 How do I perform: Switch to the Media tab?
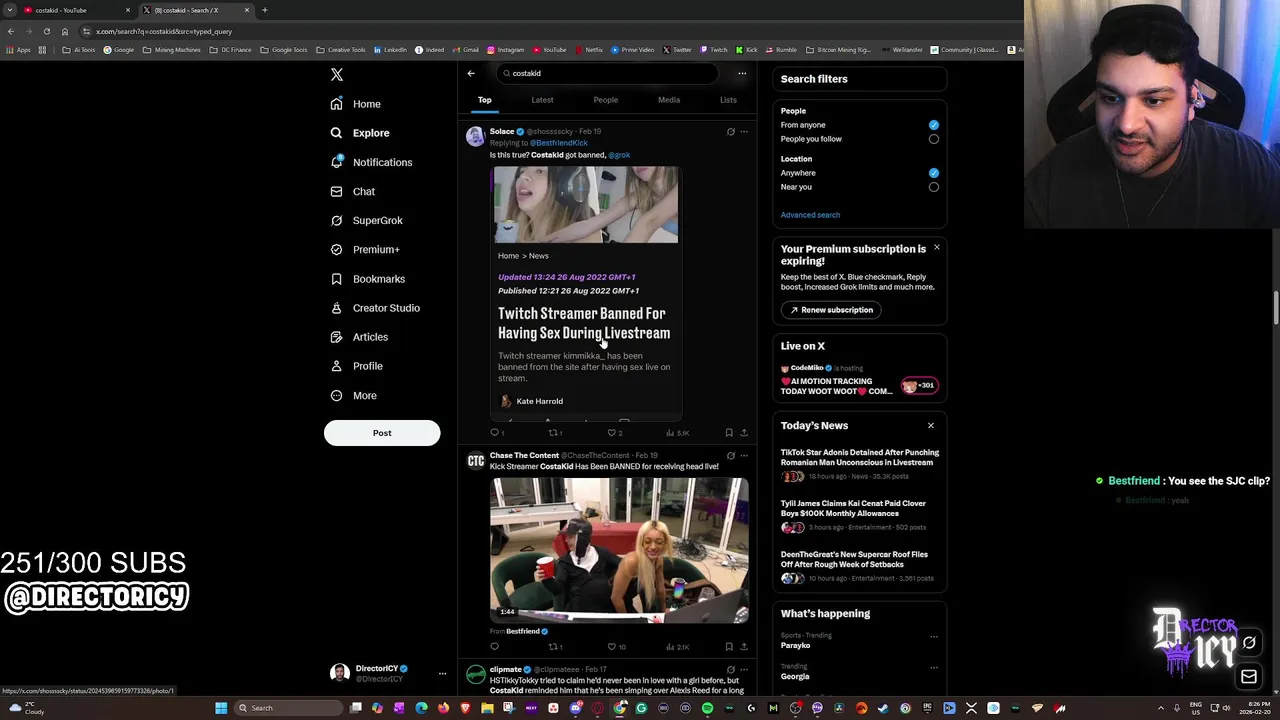click(x=669, y=100)
